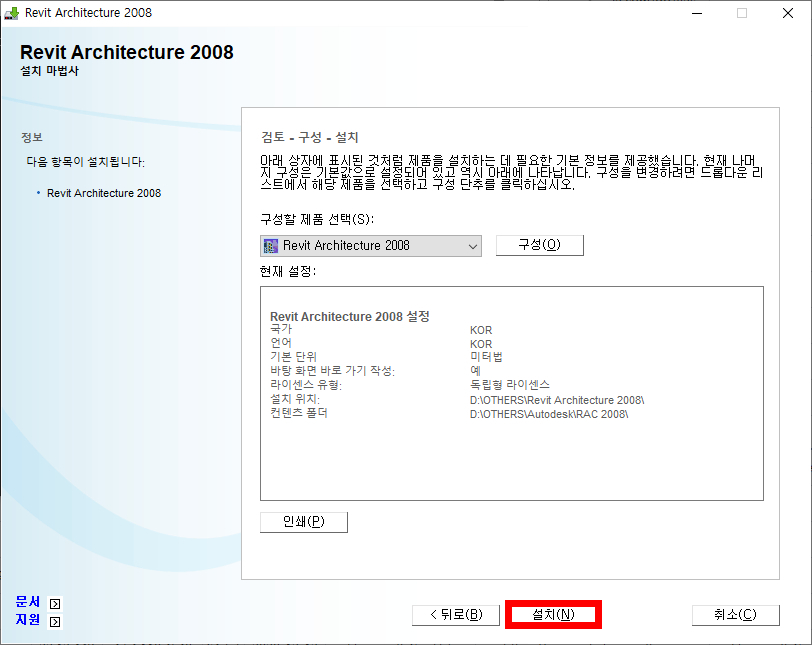Click the 현재 설정 label
Screen dimensions: 812x645
pyautogui.click(x=288, y=271)
